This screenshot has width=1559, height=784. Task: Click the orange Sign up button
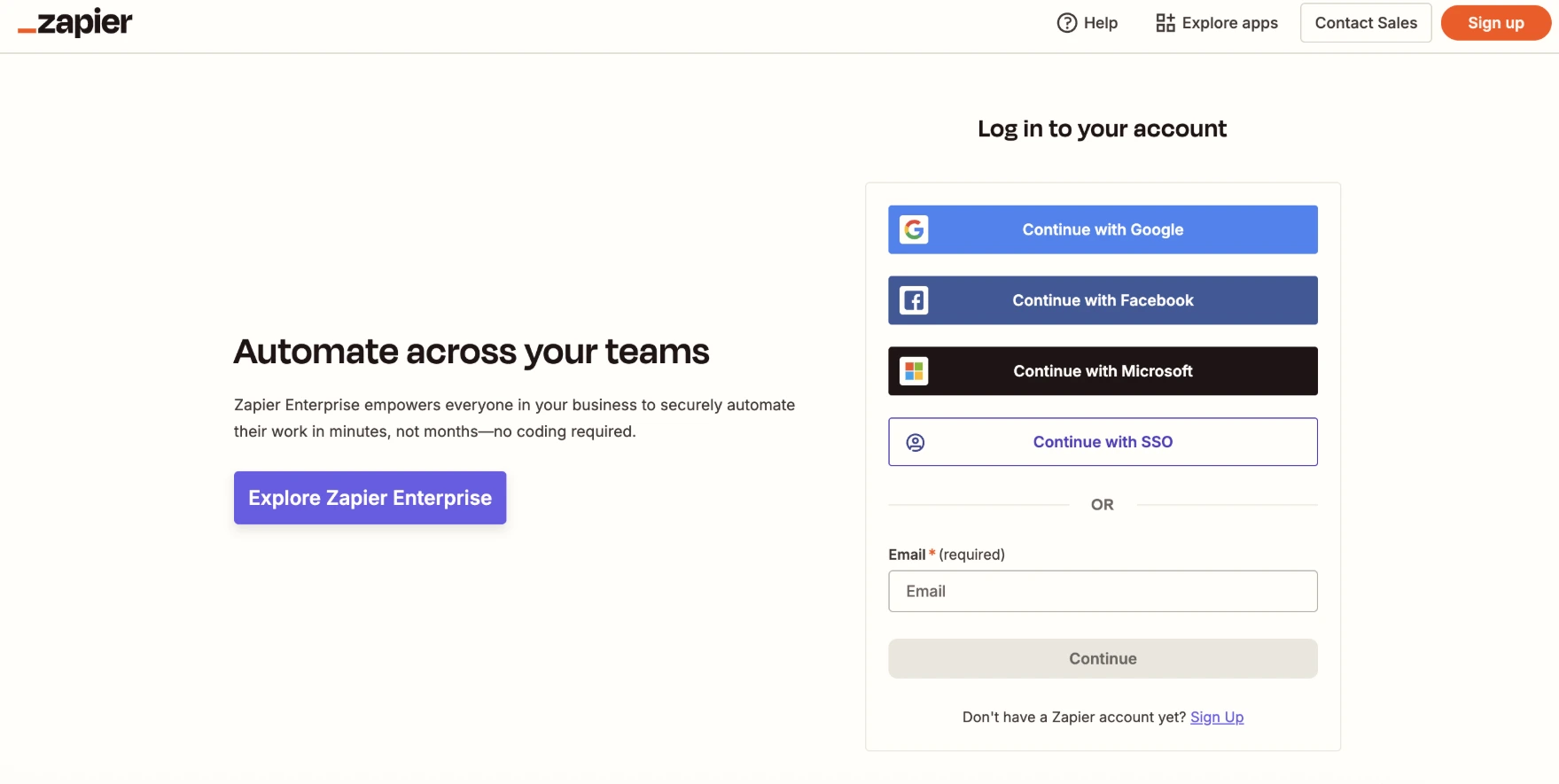1496,23
